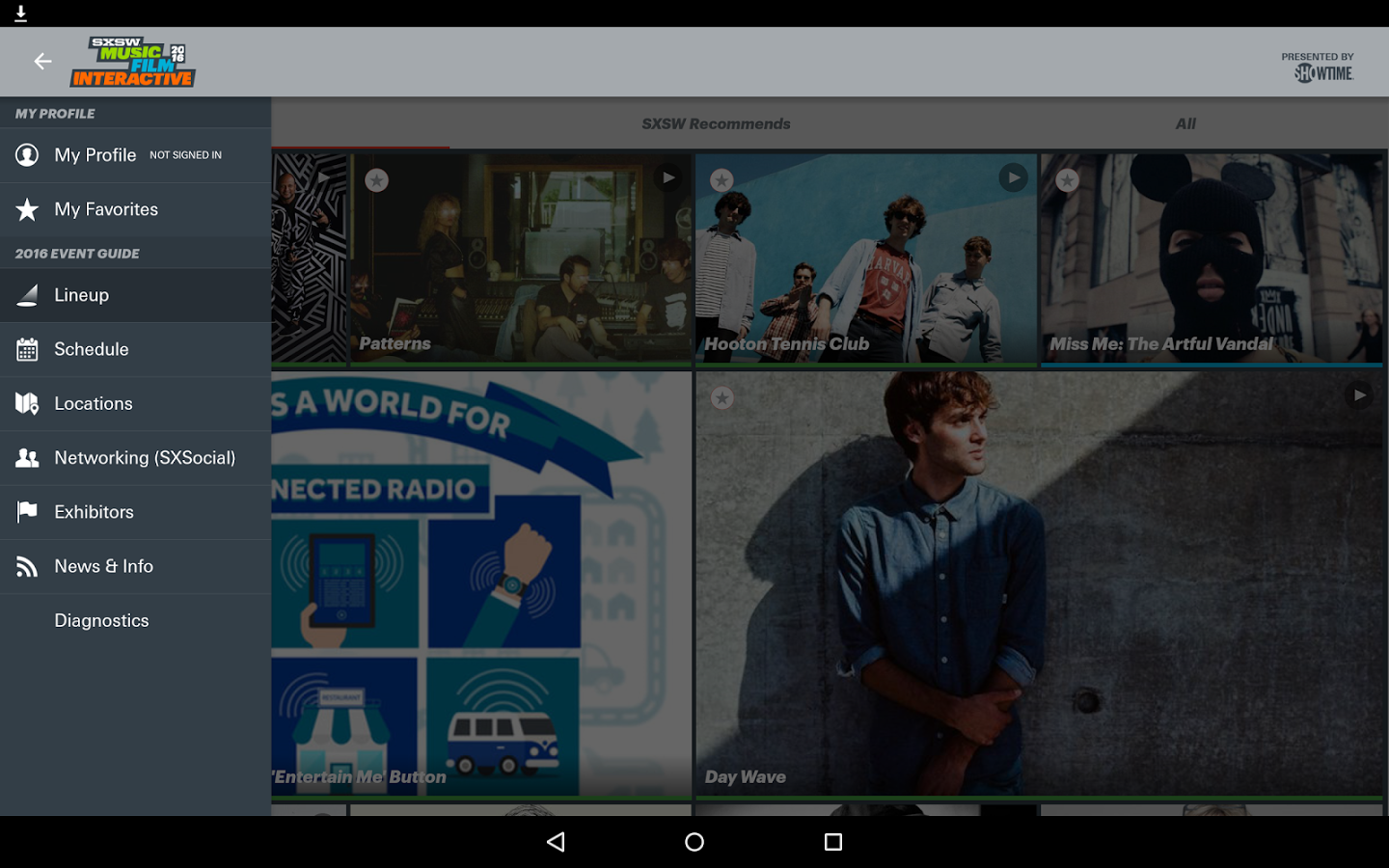
Task: Open the 'Entertain Me' Button card
Action: coord(481,583)
